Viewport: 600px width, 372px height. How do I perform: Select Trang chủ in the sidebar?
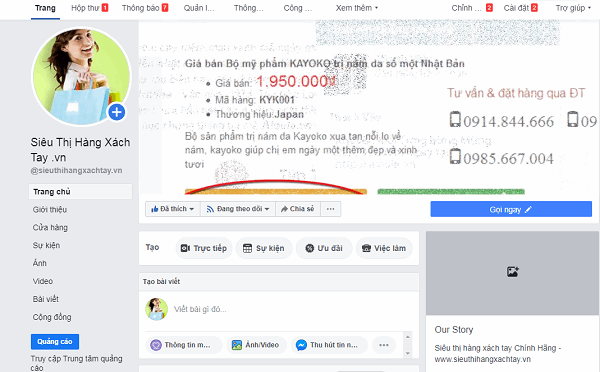tap(80, 191)
